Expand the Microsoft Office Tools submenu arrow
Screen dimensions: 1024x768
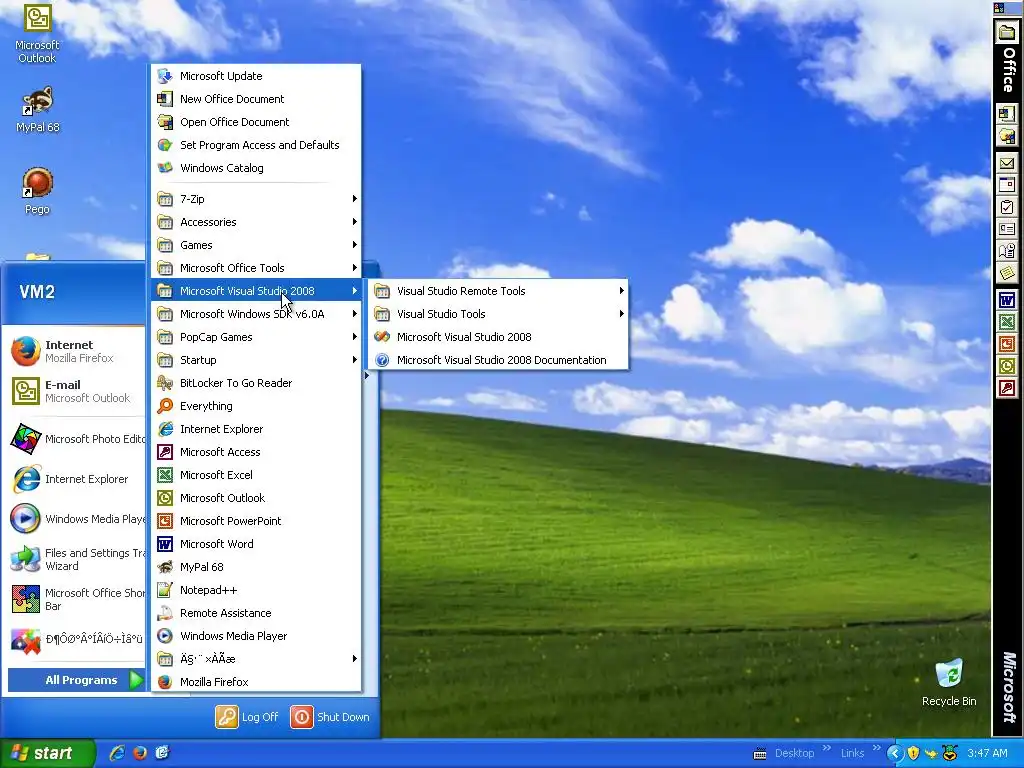355,268
